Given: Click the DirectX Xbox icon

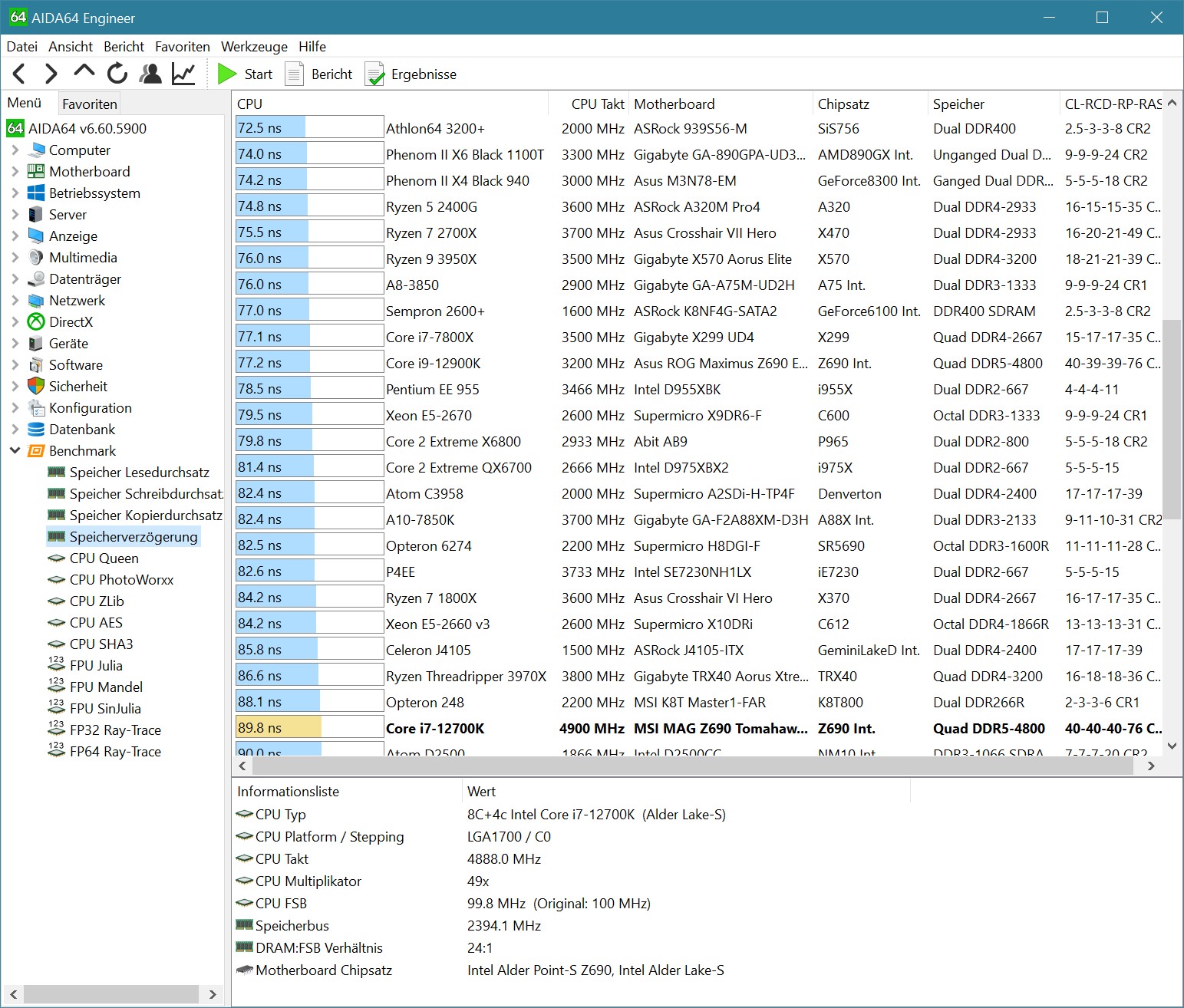Looking at the screenshot, I should tap(36, 322).
